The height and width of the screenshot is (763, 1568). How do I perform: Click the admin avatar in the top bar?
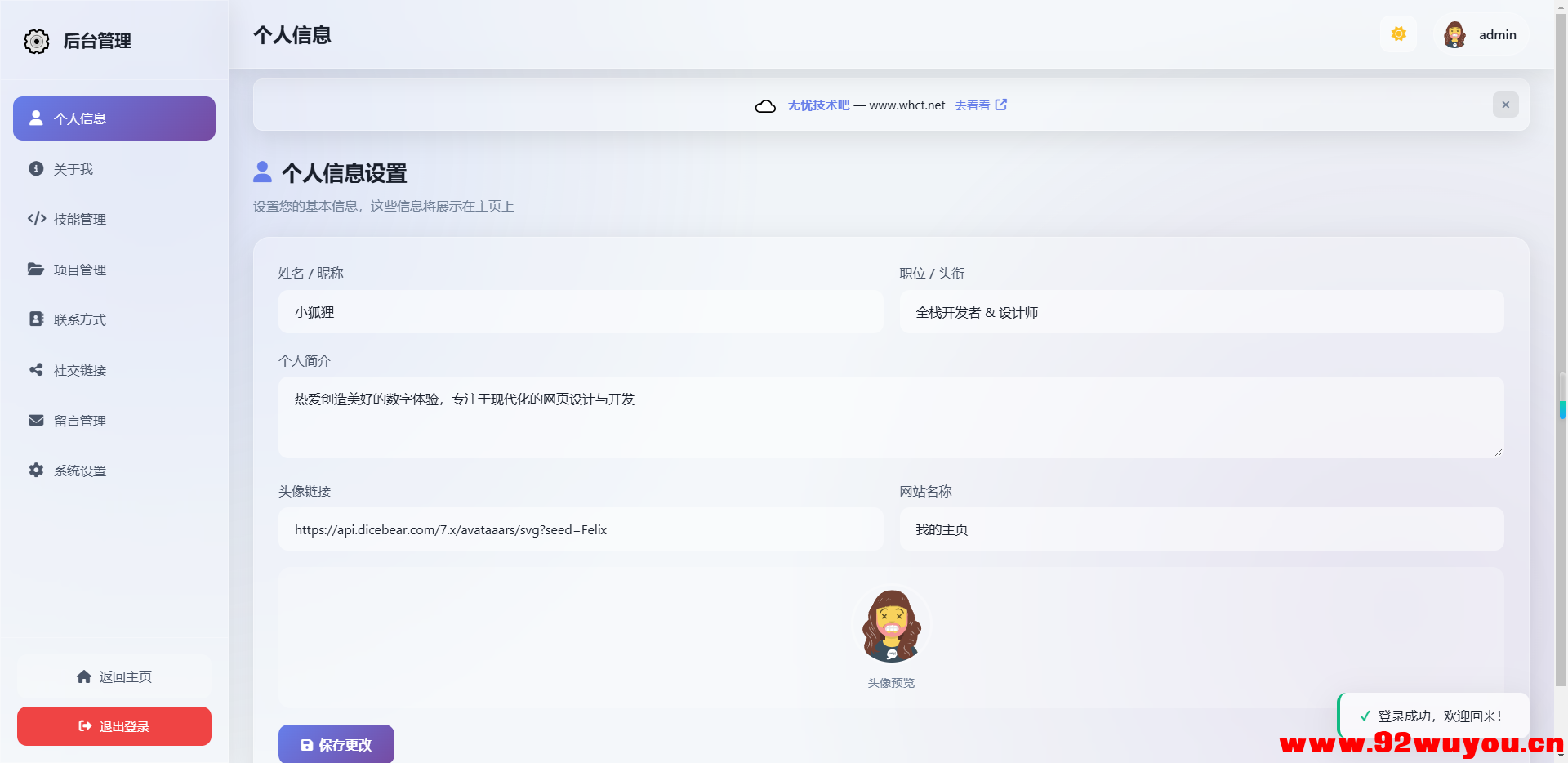click(1454, 33)
